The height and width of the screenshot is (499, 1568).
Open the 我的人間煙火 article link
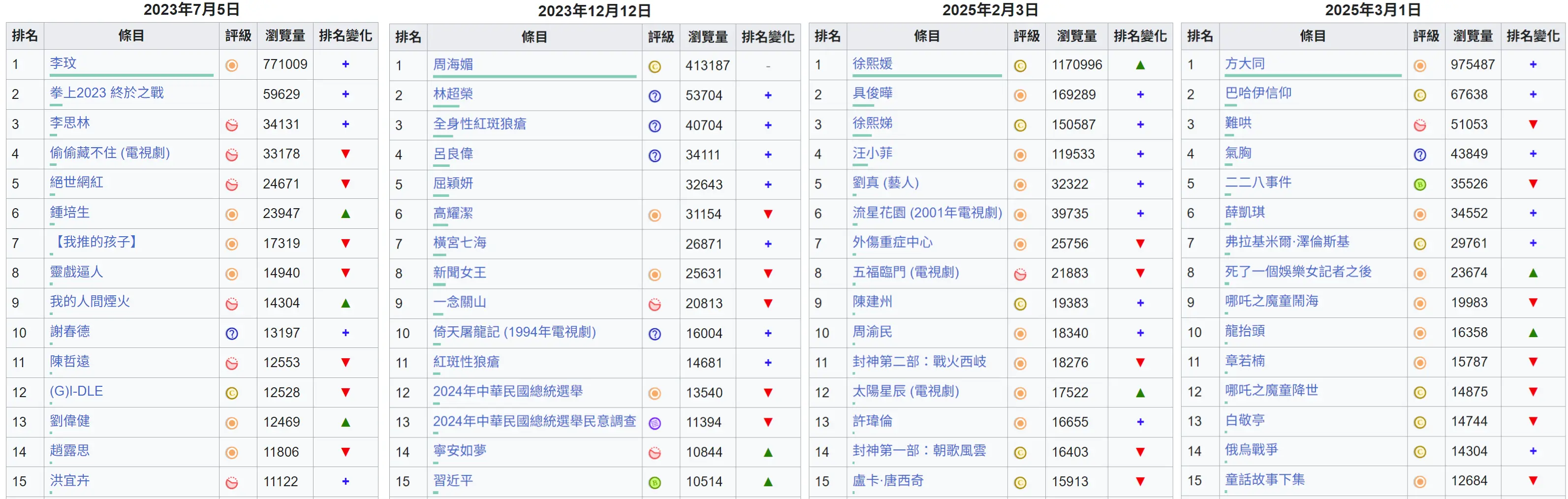pos(90,302)
